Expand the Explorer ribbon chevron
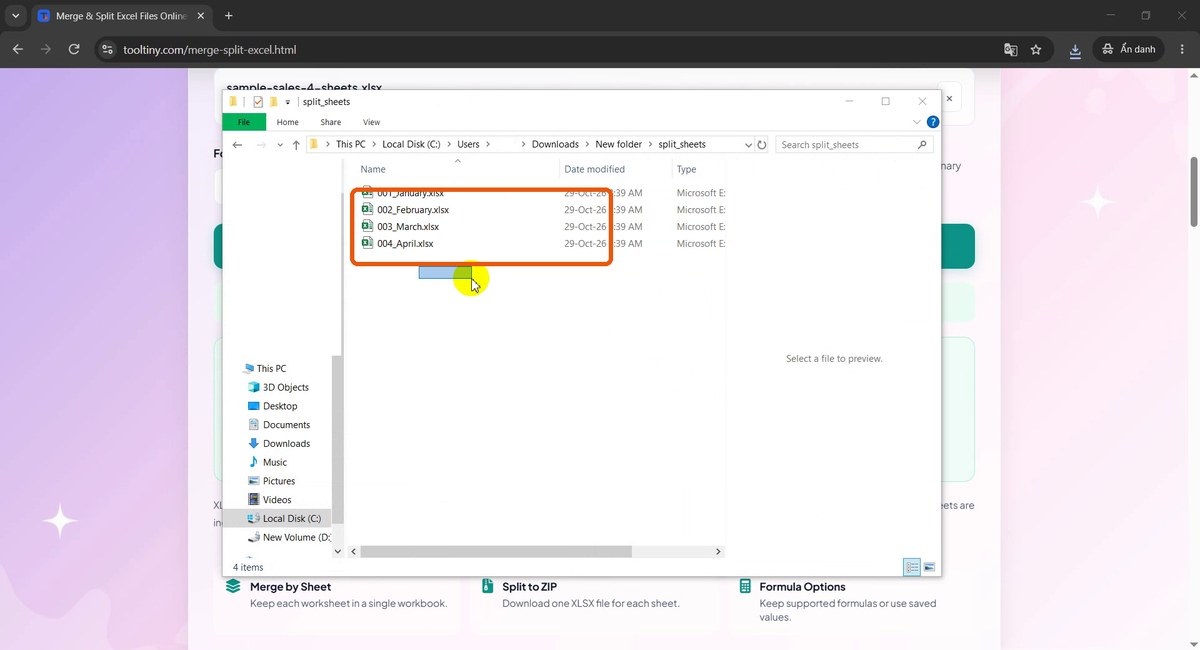This screenshot has width=1200, height=650. (917, 122)
